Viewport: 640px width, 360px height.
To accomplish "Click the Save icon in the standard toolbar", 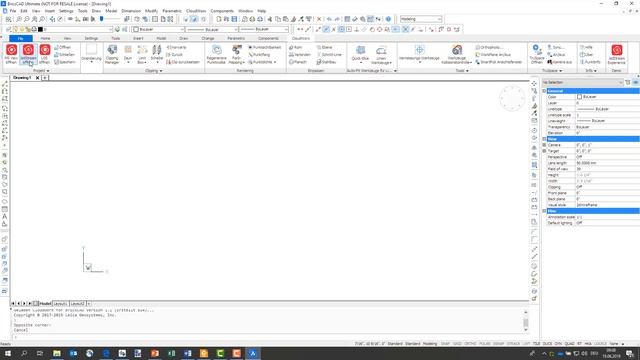I will (234, 19).
